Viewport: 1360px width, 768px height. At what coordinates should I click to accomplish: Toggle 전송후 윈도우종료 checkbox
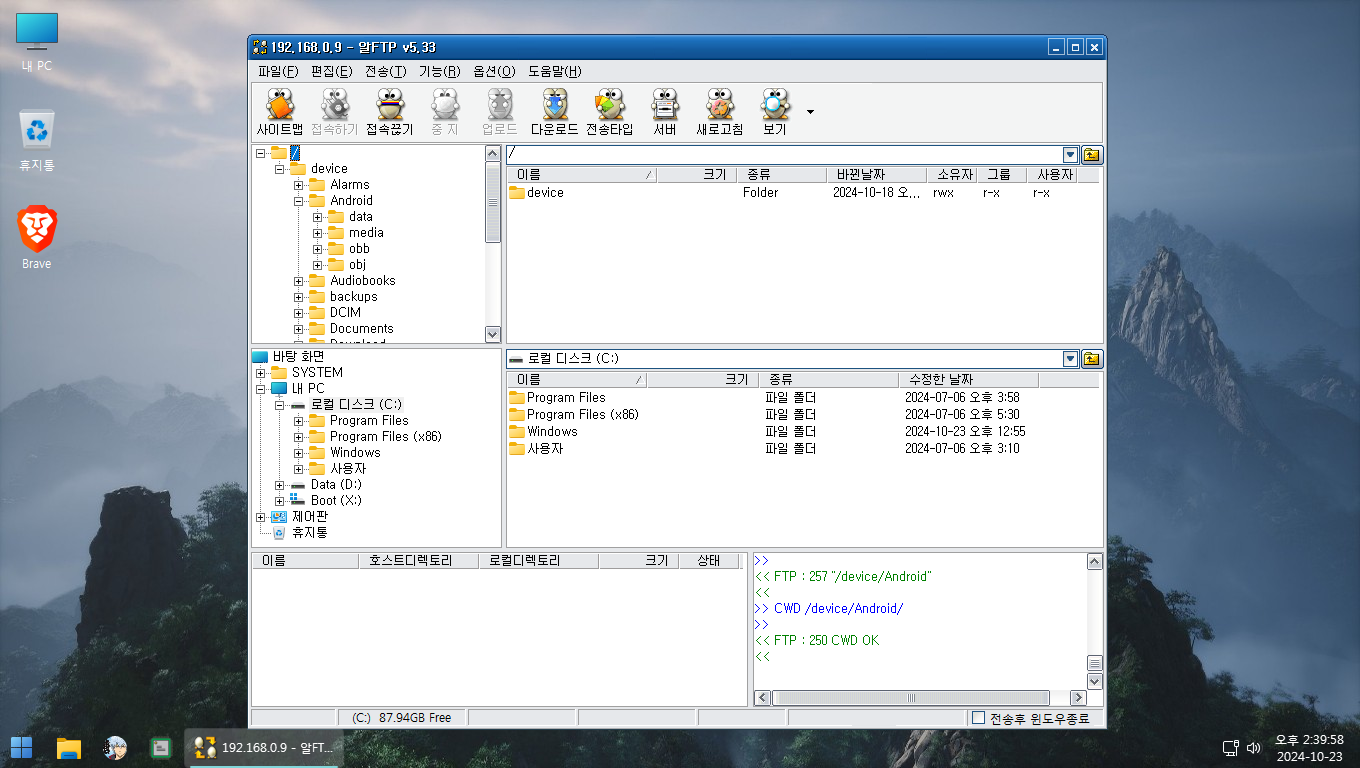pyautogui.click(x=978, y=718)
